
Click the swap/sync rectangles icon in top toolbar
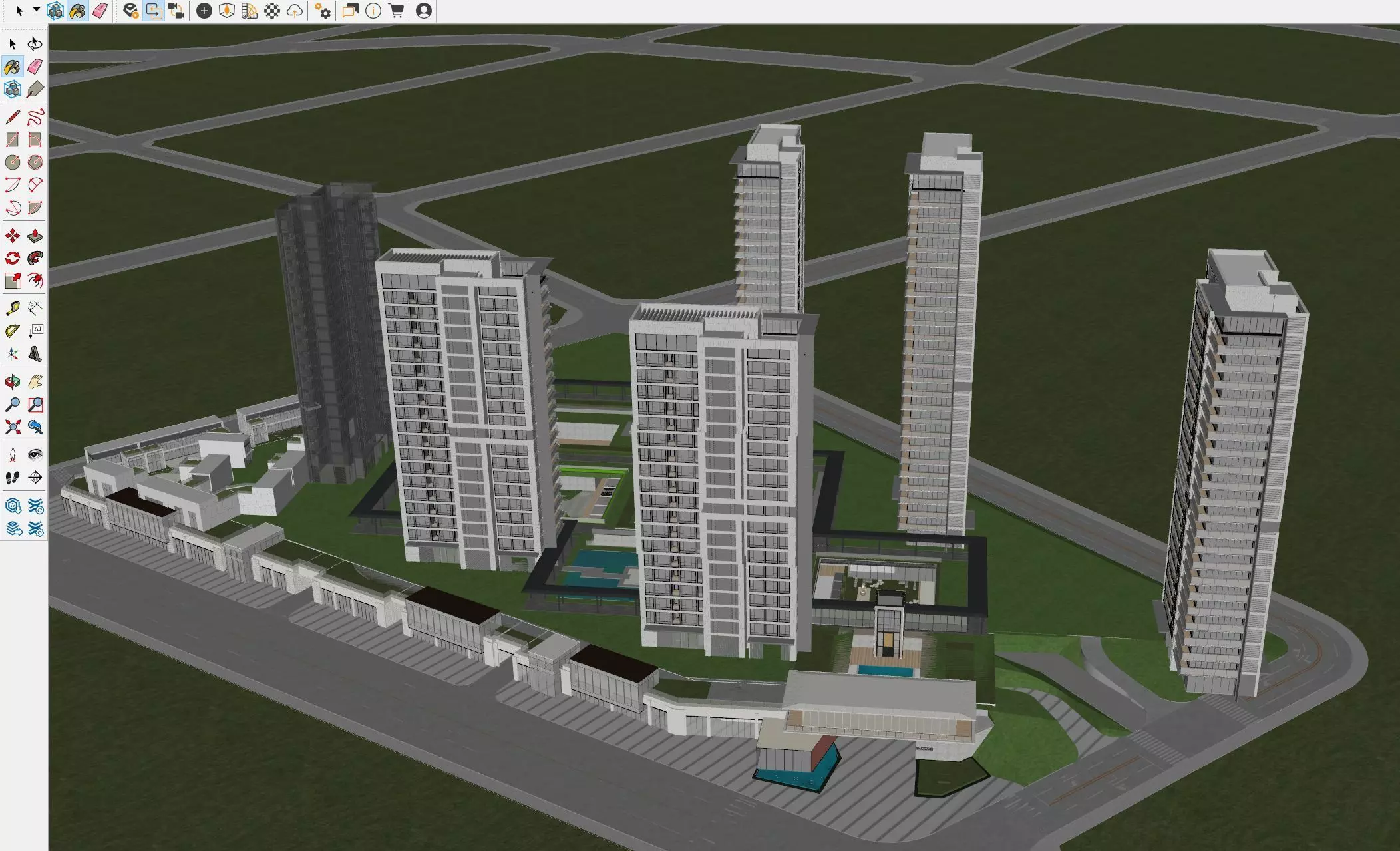[x=154, y=11]
